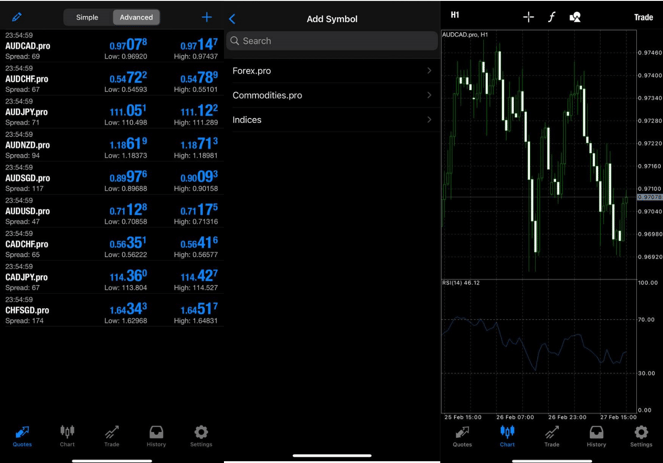Select the CHFSGD.pro quote row
The height and width of the screenshot is (463, 663).
(x=112, y=310)
